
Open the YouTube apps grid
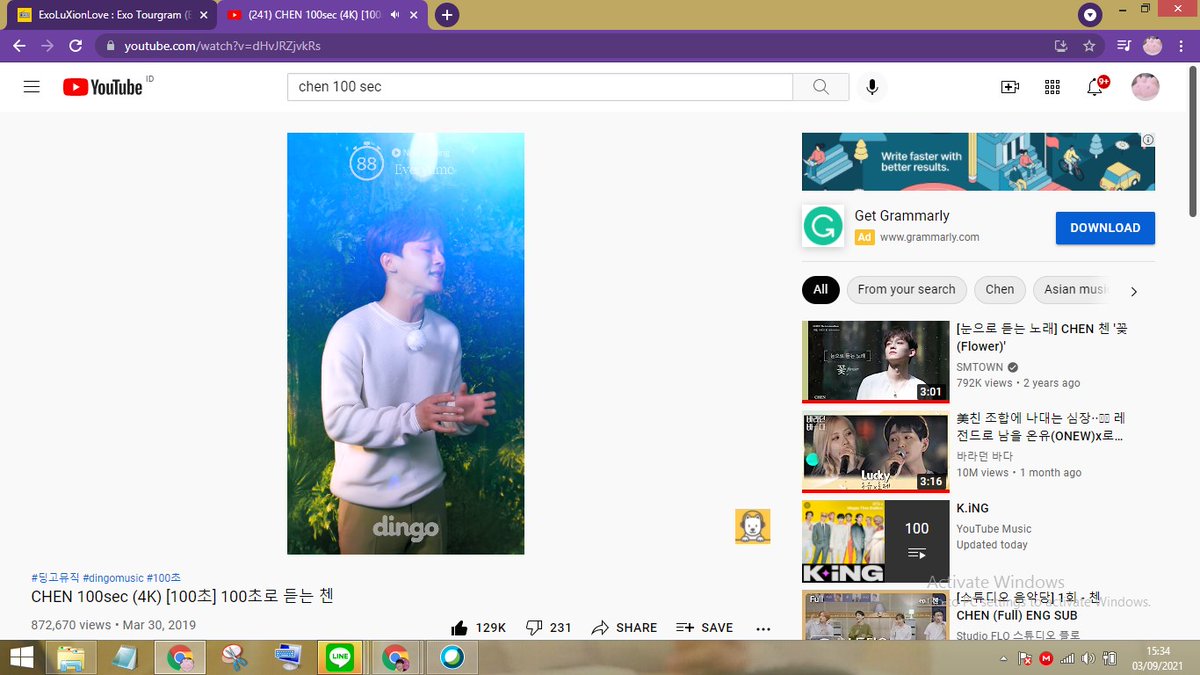click(x=1052, y=87)
